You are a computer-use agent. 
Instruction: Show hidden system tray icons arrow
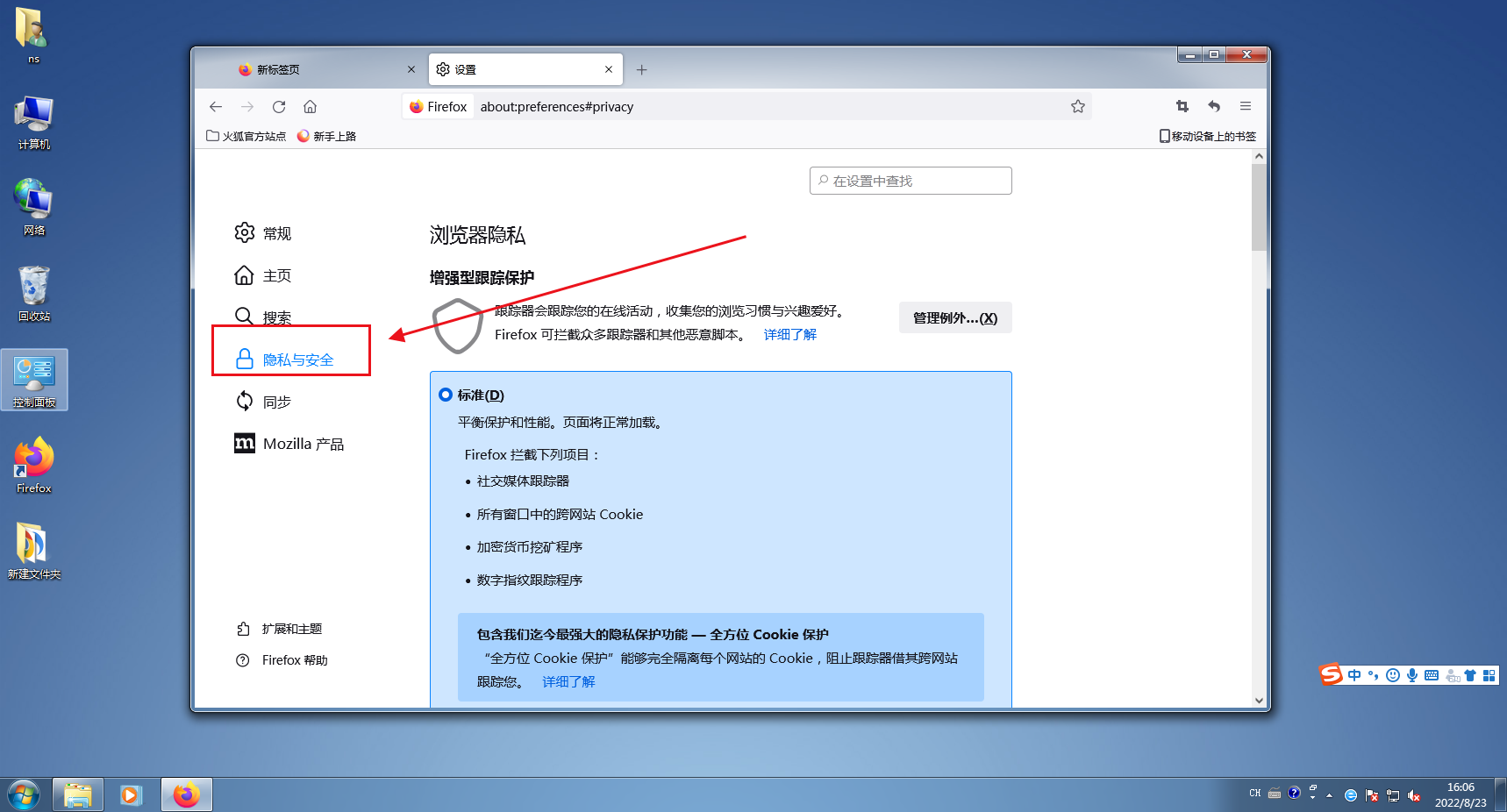pyautogui.click(x=1330, y=795)
